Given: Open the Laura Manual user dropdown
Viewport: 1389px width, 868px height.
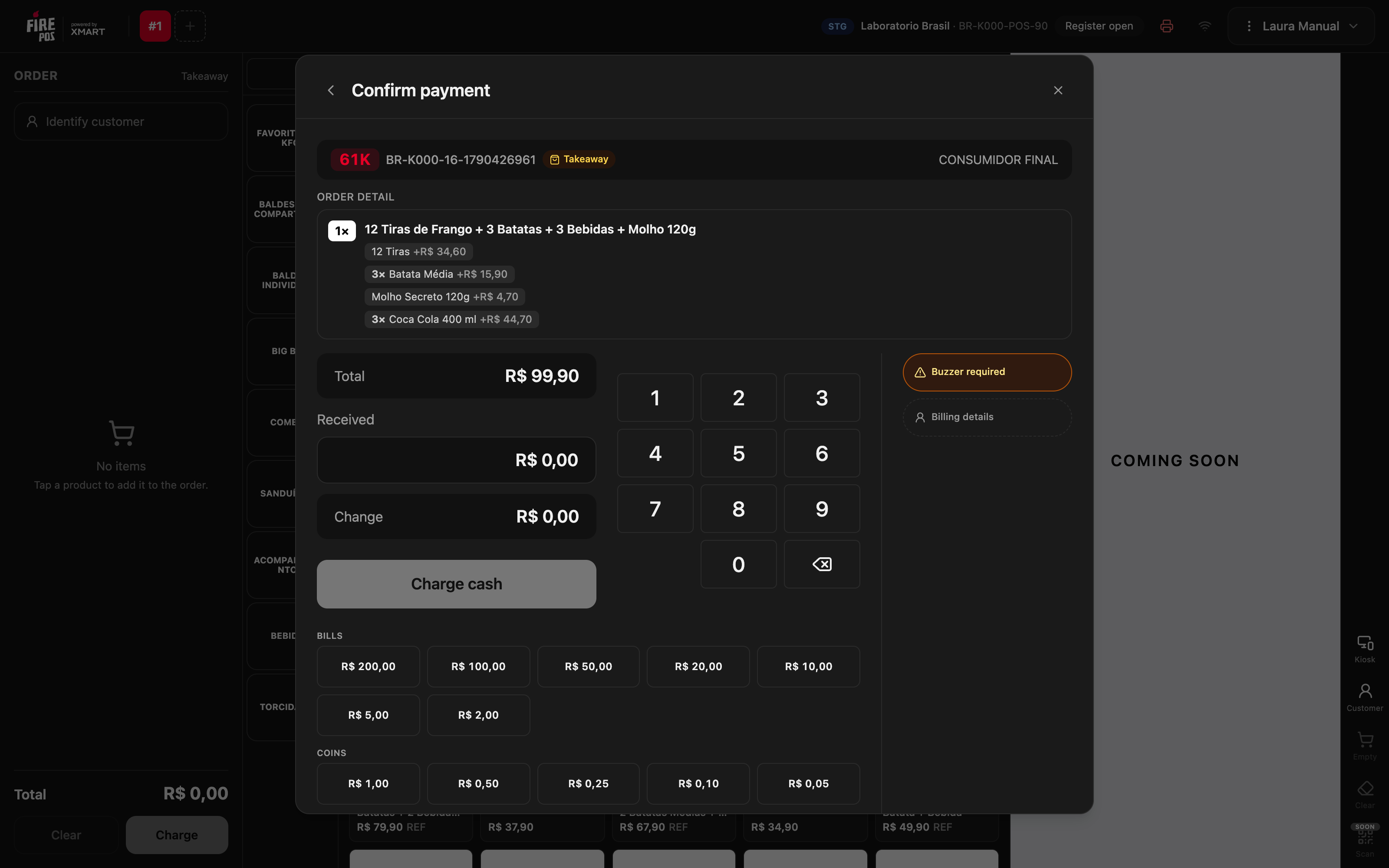Looking at the screenshot, I should pos(1300,26).
